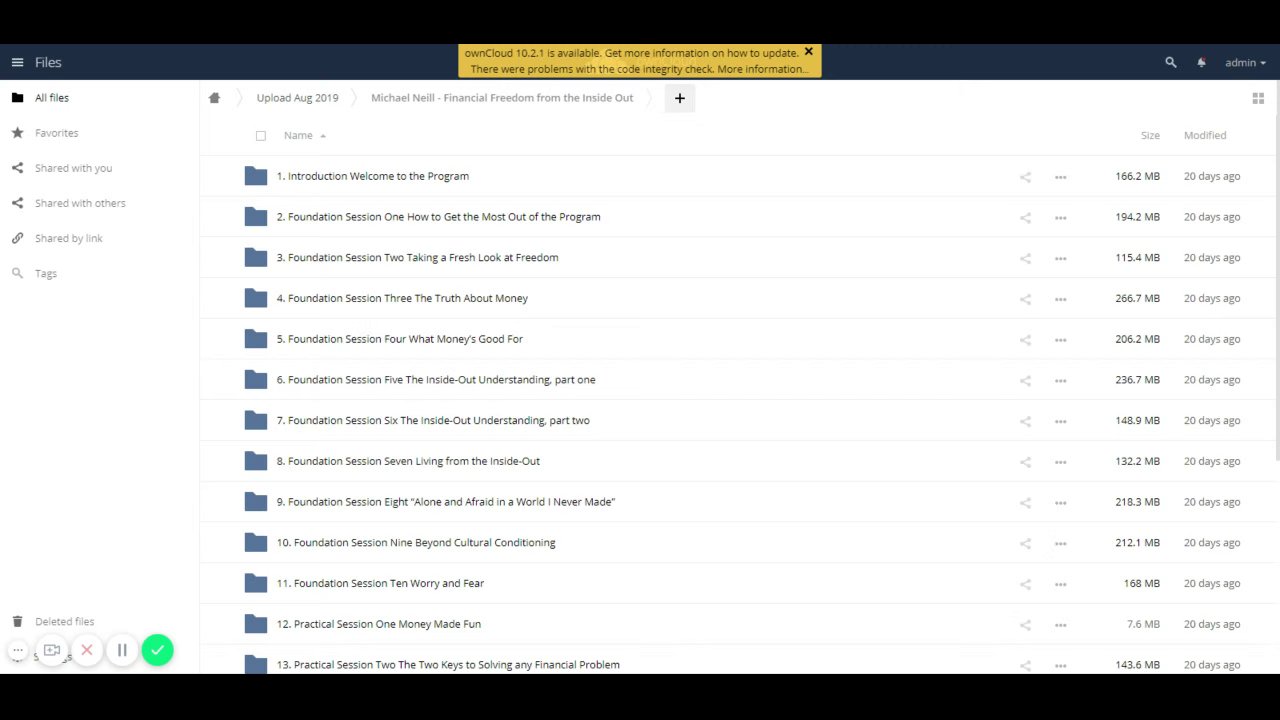The height and width of the screenshot is (720, 1280).
Task: Open more actions for 5. Foundation Session Four
Action: [1060, 340]
